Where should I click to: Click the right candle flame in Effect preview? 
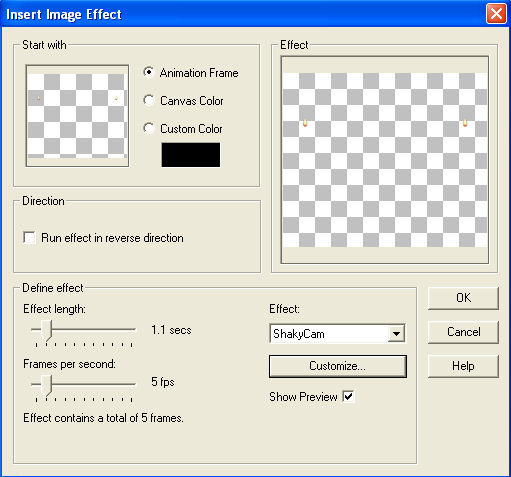(x=465, y=123)
